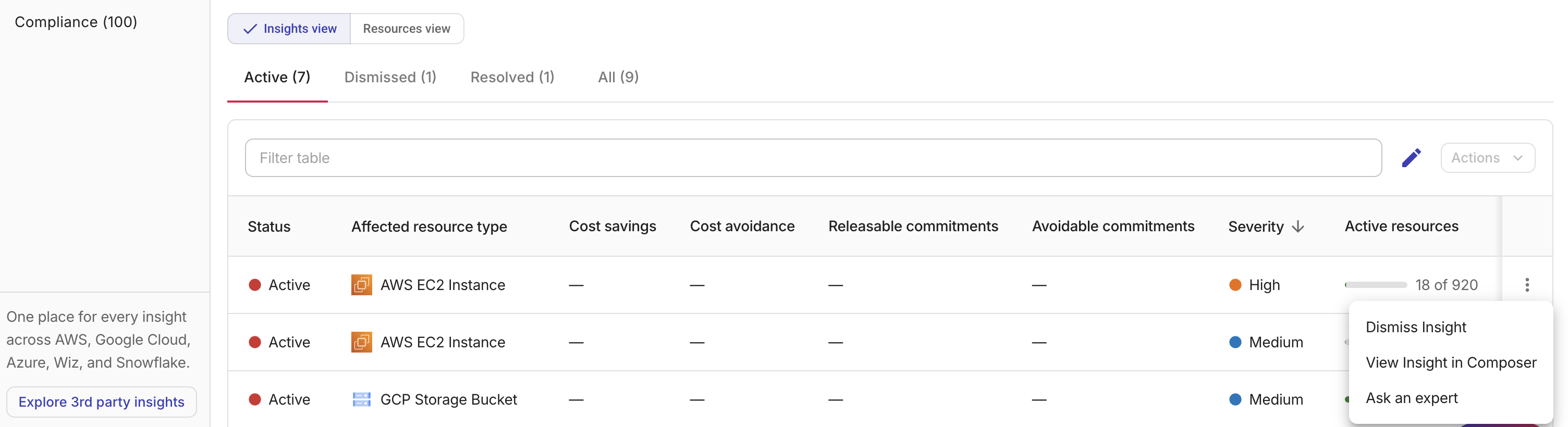Open the Resolved (1) tab
1568x427 pixels.
(x=512, y=77)
